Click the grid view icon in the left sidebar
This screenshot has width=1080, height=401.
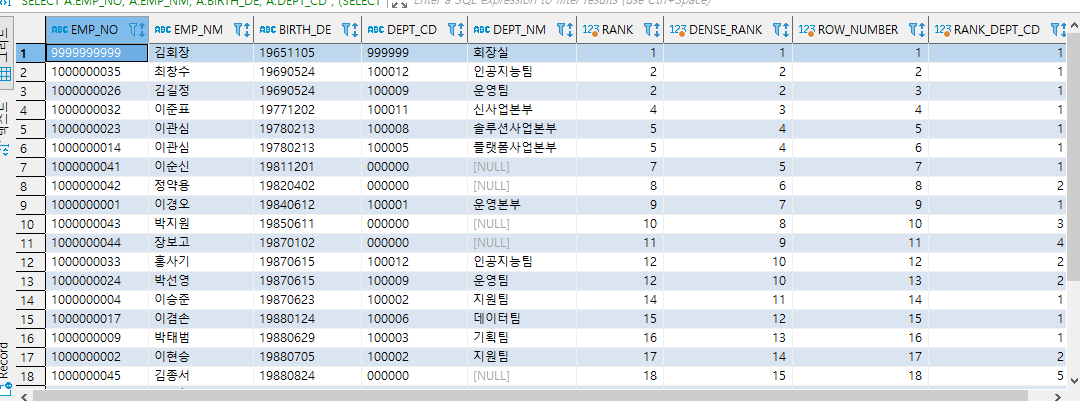5,74
